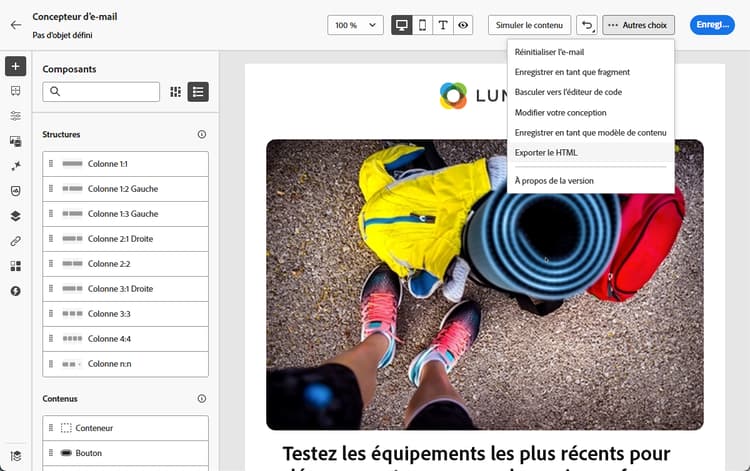
Task: Click the undo arrow button
Action: pyautogui.click(x=587, y=25)
